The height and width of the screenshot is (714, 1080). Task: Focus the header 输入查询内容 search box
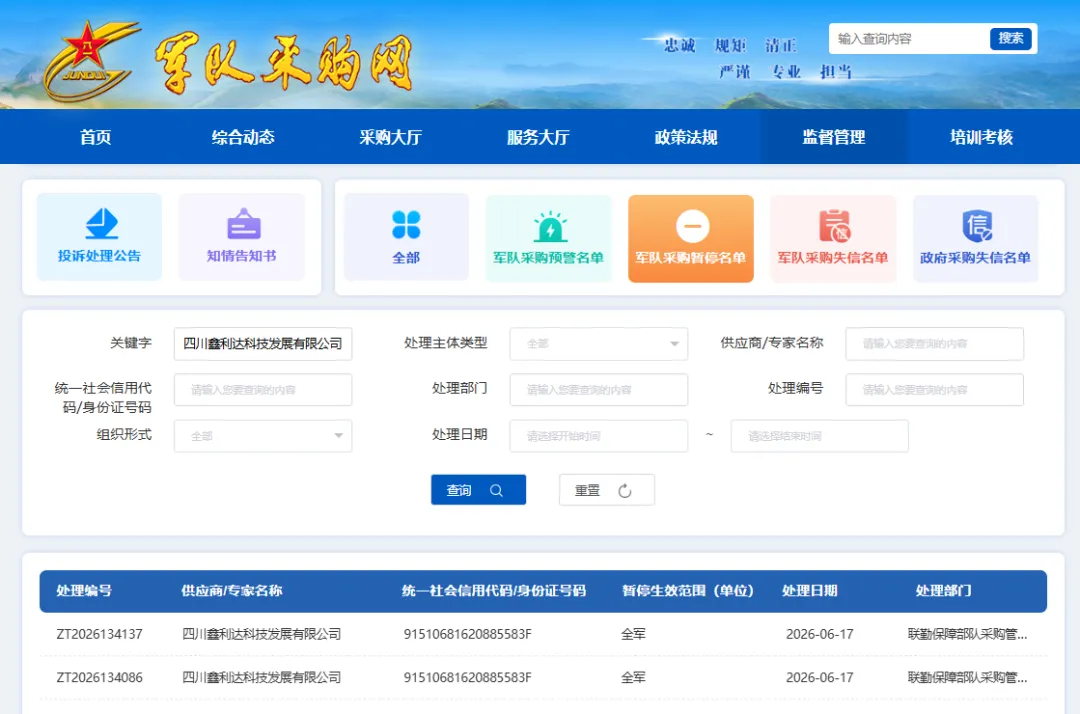(x=909, y=39)
